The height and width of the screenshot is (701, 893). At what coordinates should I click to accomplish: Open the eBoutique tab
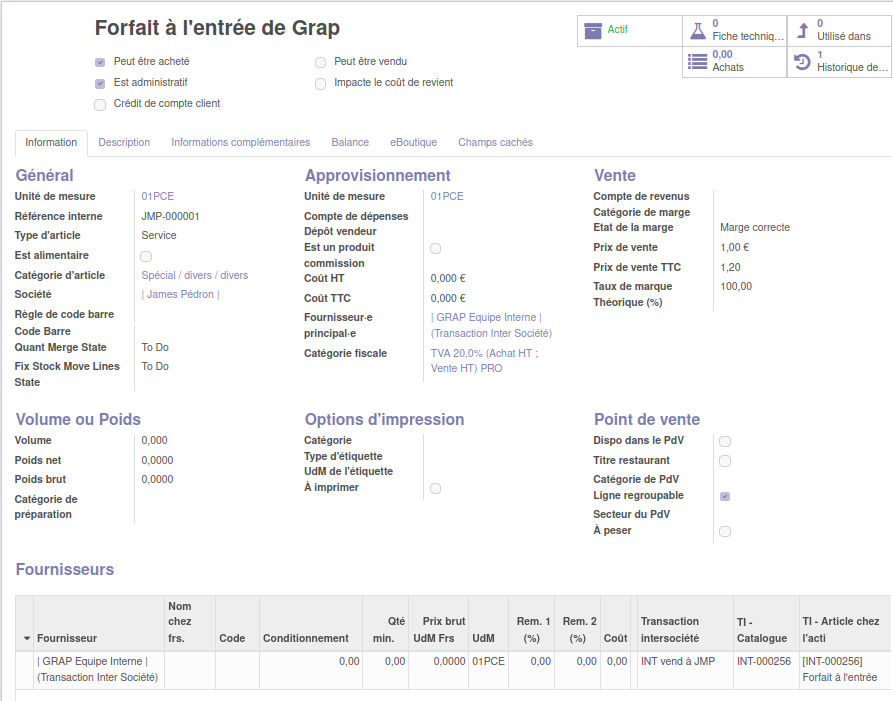click(x=413, y=143)
